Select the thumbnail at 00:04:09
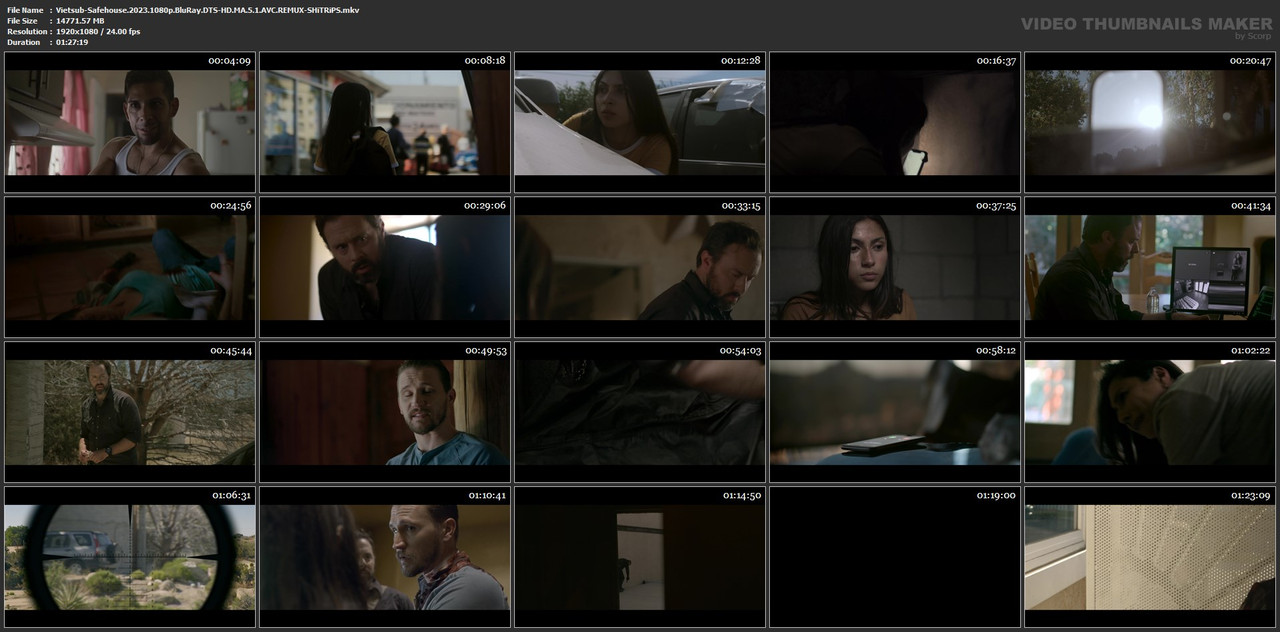Viewport: 1280px width, 632px height. coord(130,122)
